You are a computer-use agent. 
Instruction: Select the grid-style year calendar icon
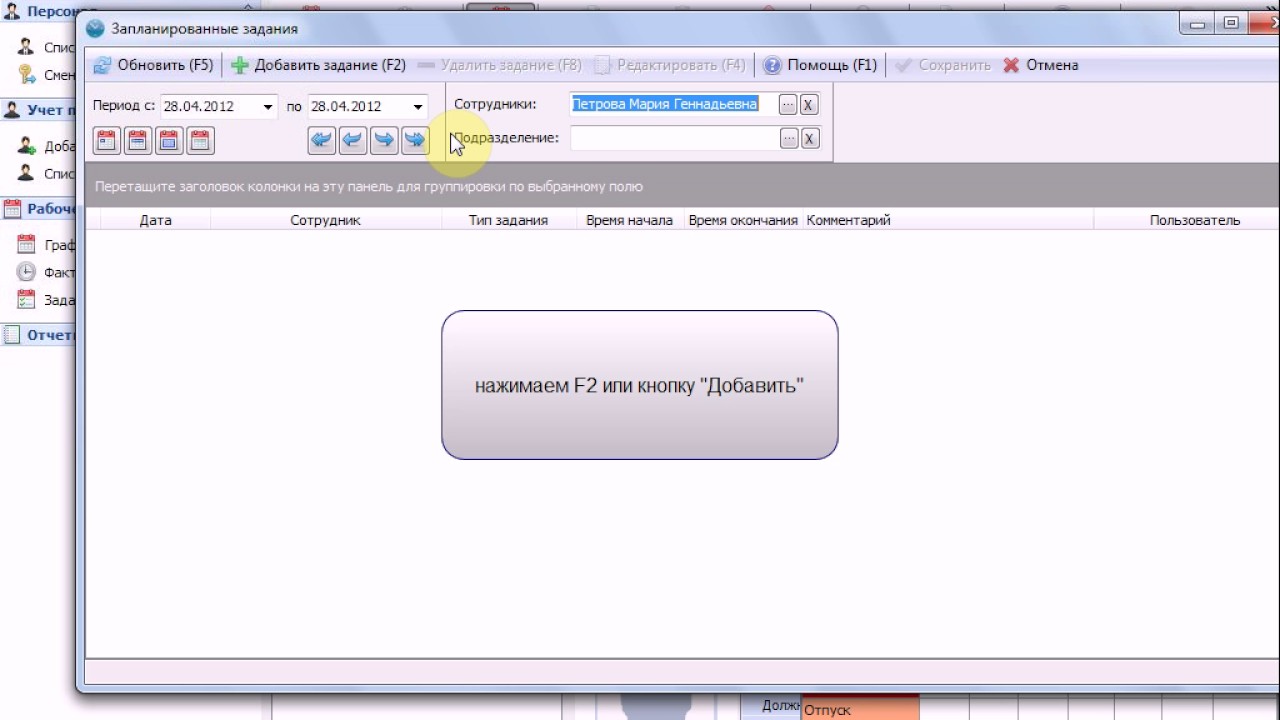200,141
